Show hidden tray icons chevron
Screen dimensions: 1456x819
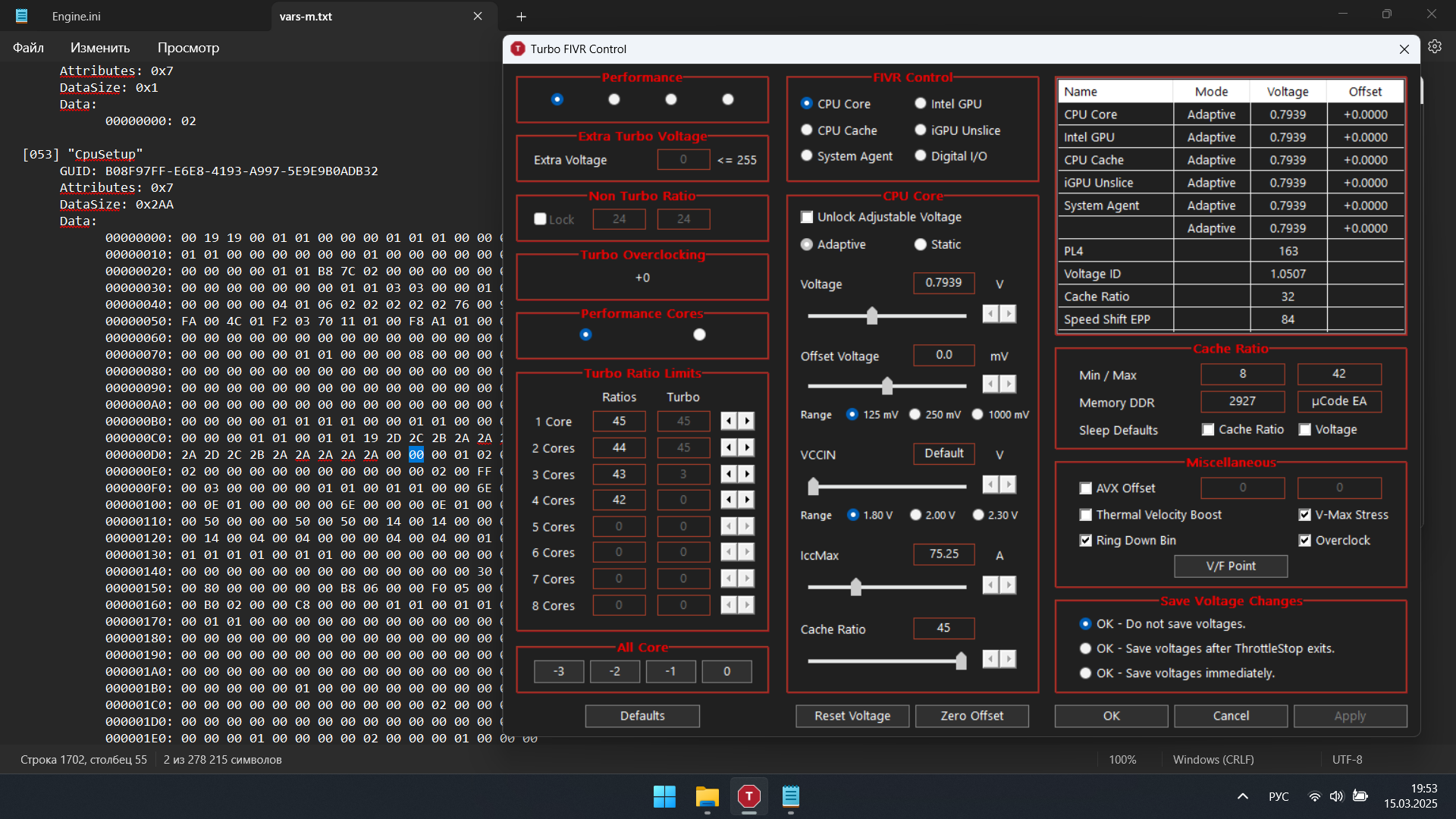pyautogui.click(x=1242, y=796)
